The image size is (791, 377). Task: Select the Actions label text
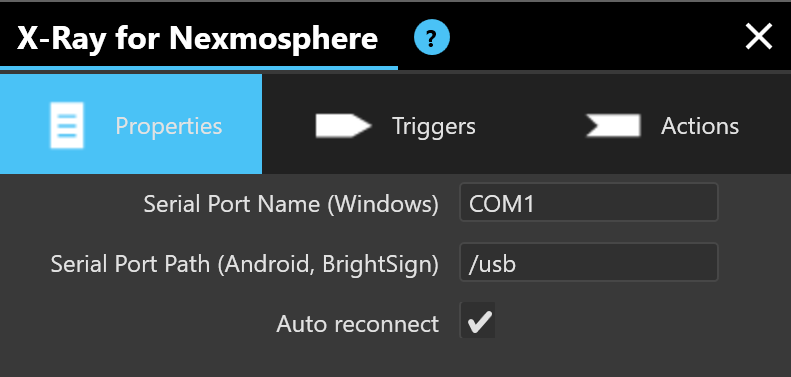pos(700,126)
